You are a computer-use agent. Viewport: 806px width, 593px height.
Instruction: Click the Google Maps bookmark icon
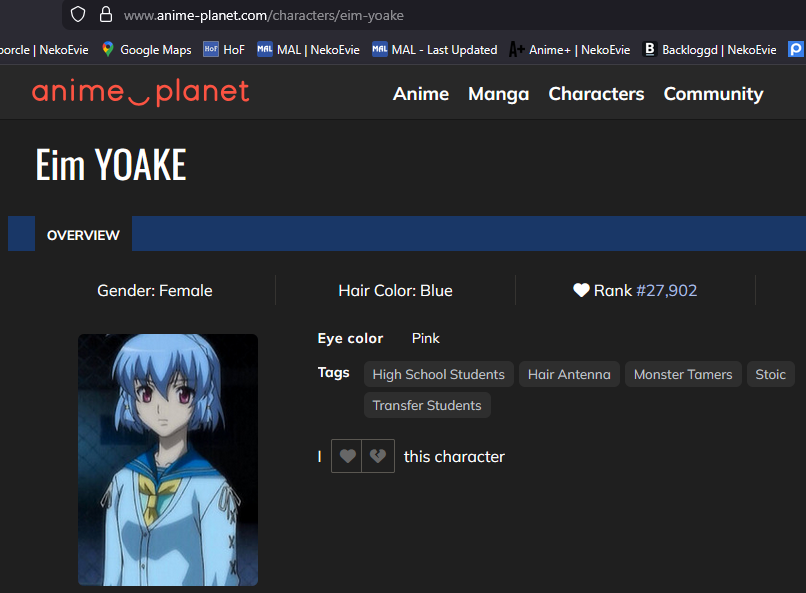tap(107, 49)
